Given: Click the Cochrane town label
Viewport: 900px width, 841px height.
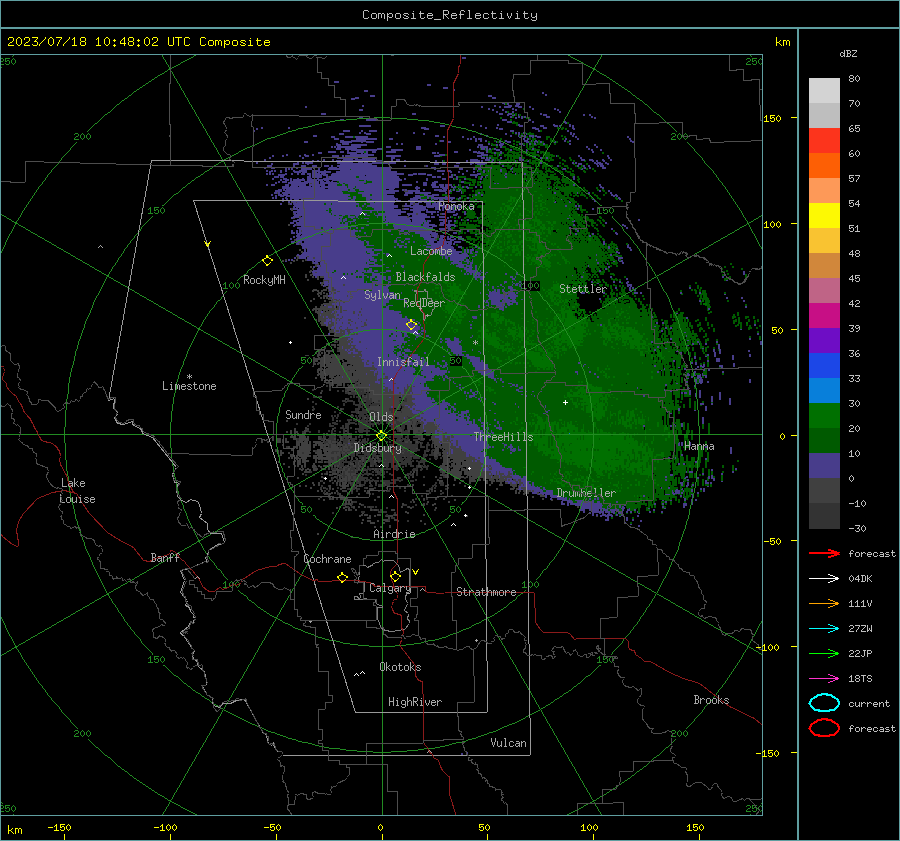Looking at the screenshot, I should (x=327, y=559).
